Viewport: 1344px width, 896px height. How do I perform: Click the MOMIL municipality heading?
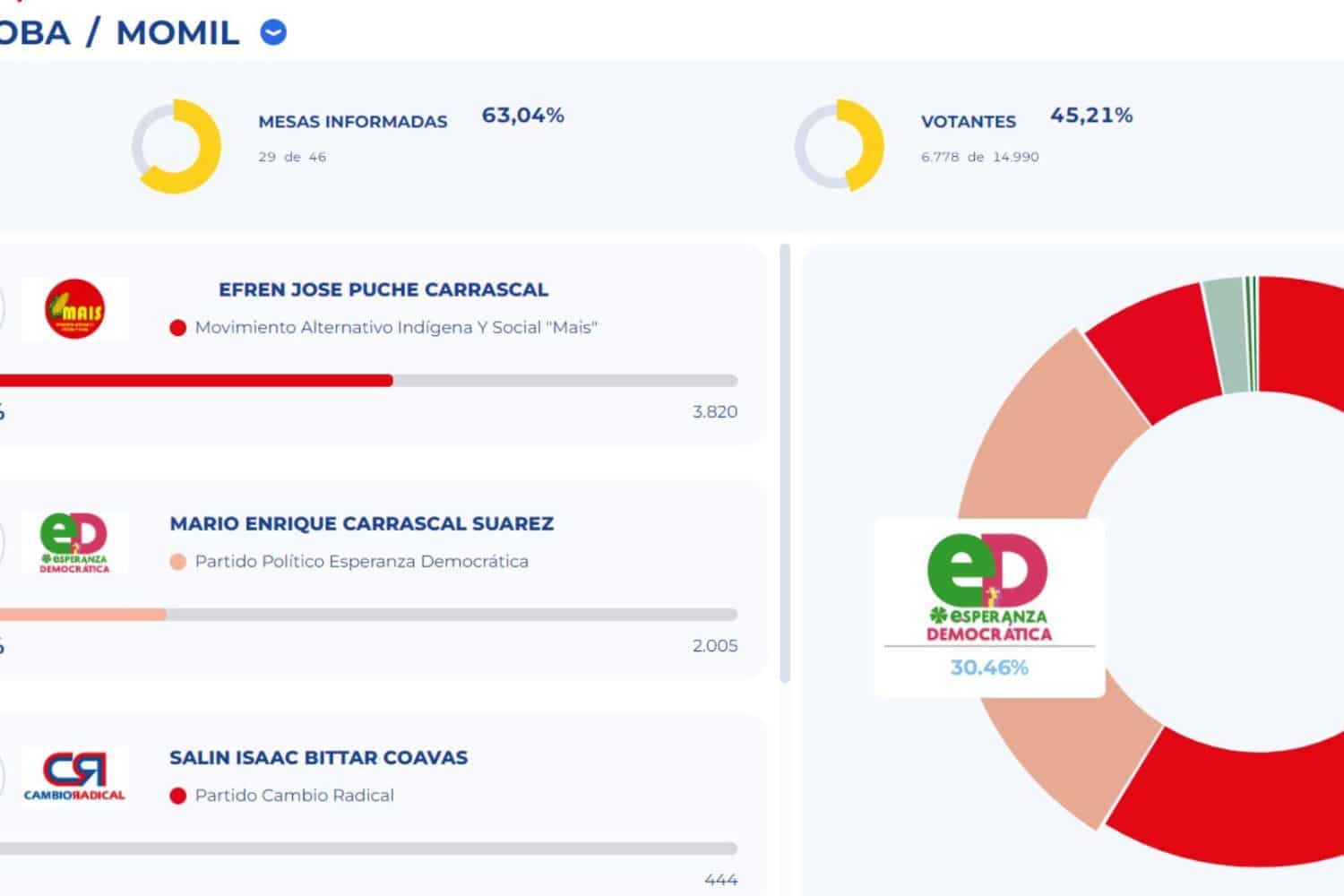177,33
